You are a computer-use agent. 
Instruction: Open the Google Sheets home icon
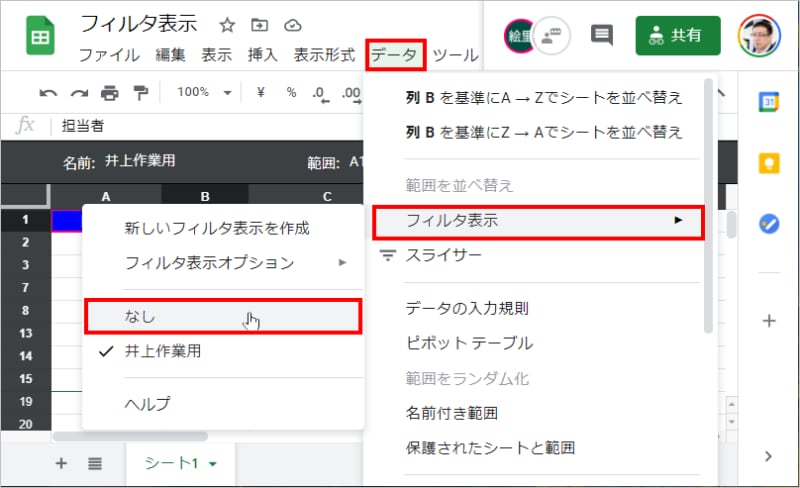coord(40,36)
